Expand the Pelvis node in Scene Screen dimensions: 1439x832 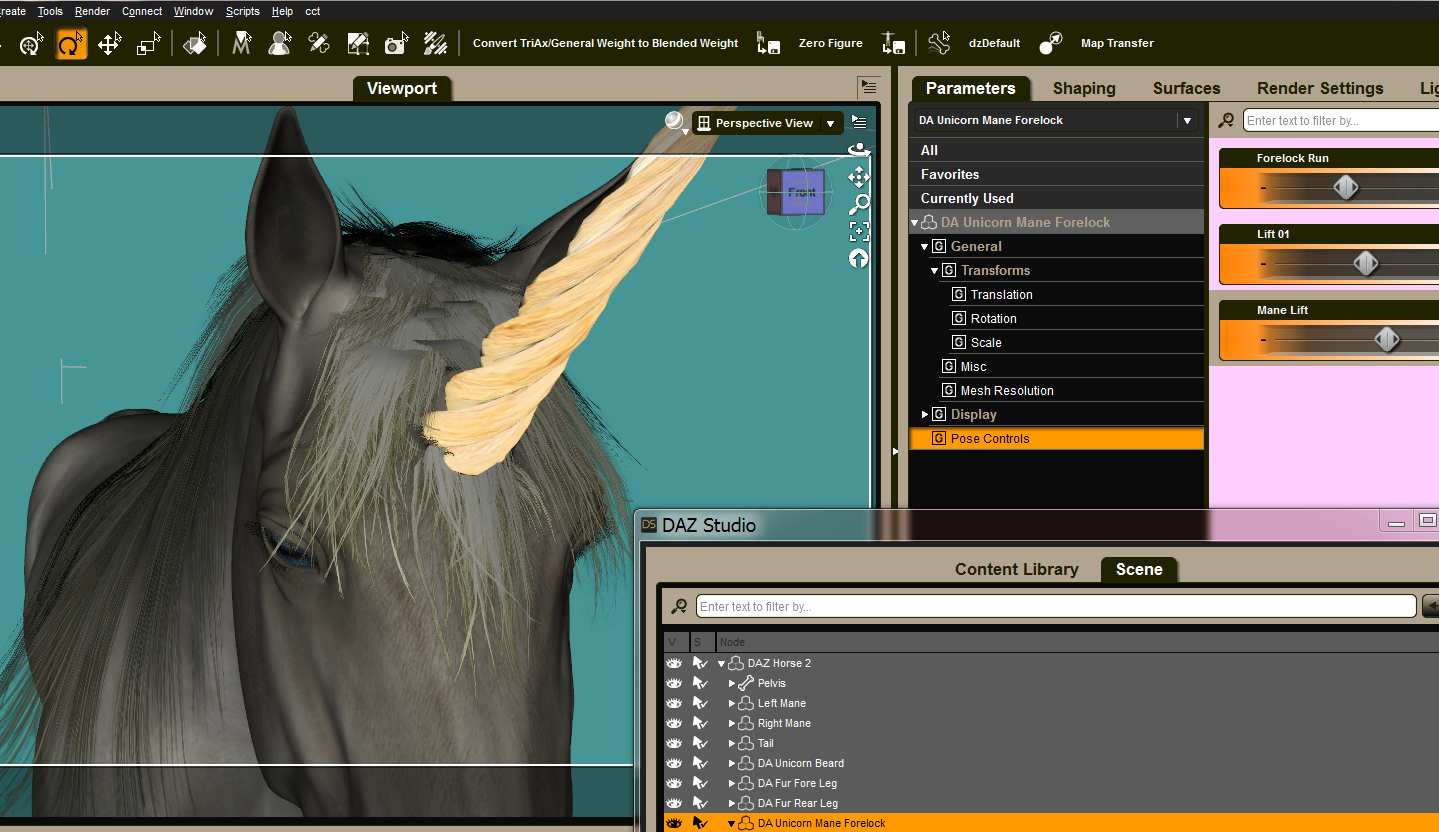(x=732, y=683)
